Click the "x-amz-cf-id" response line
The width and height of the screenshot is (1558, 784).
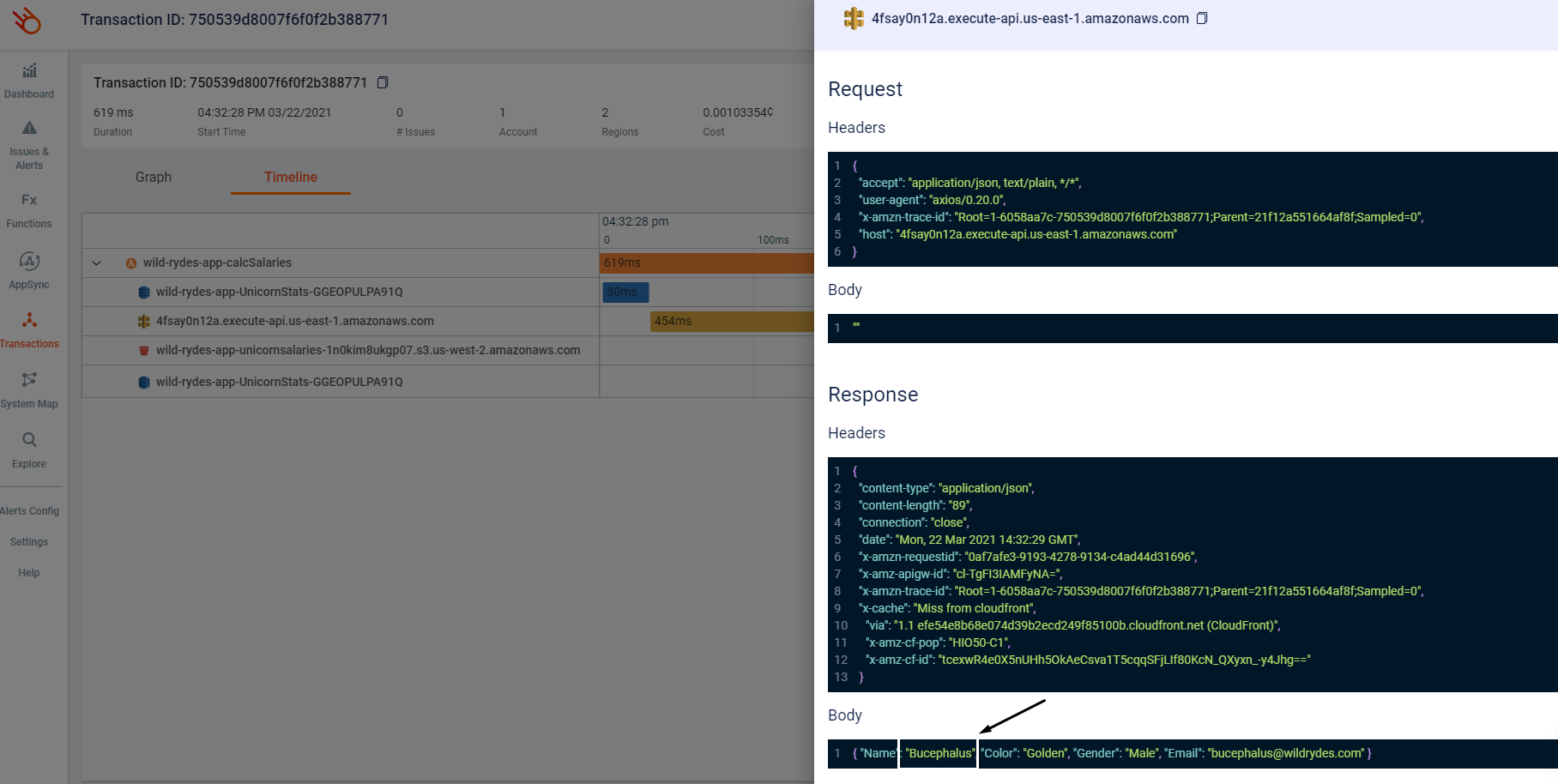pyautogui.click(x=1088, y=660)
